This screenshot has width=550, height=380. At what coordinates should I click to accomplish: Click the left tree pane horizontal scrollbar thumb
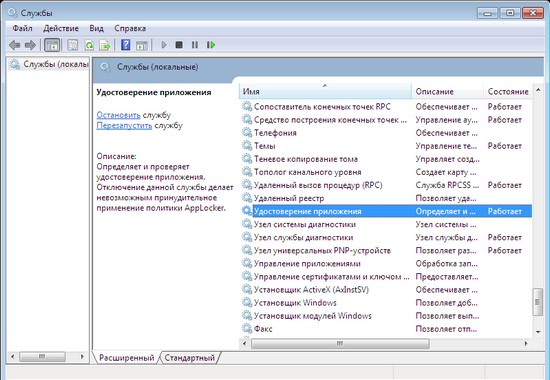pyautogui.click(x=42, y=357)
